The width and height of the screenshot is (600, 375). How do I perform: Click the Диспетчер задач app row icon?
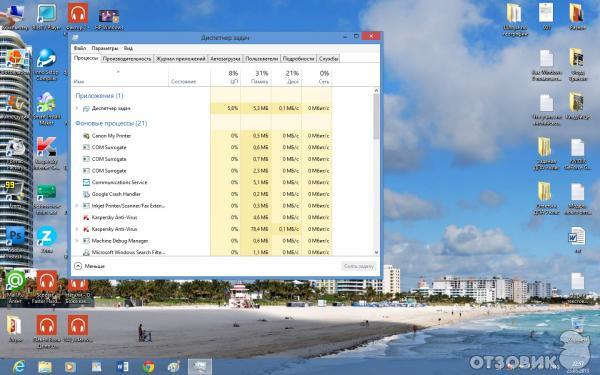click(x=86, y=108)
